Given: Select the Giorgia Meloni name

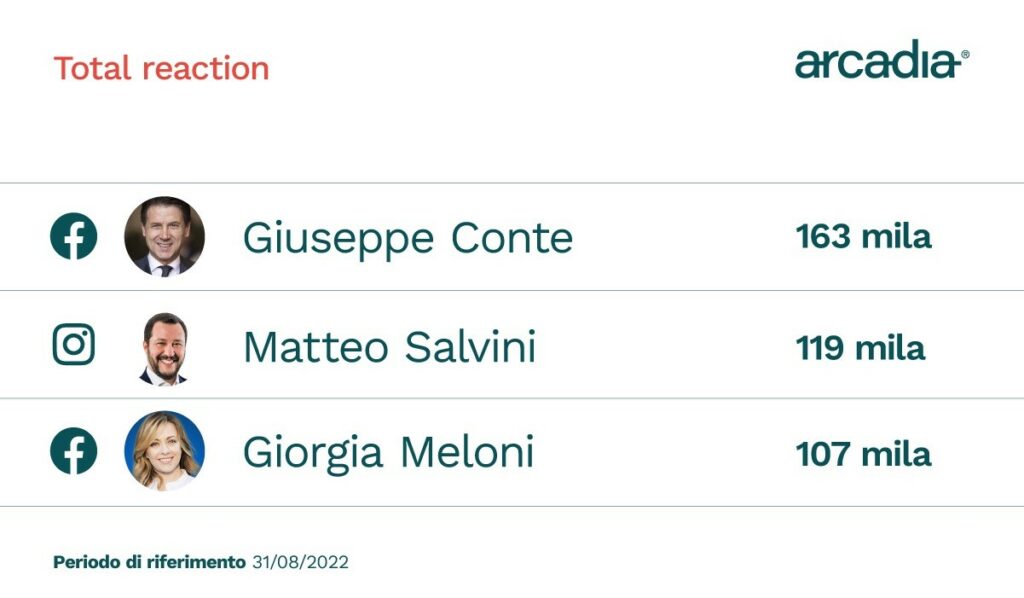Looking at the screenshot, I should point(388,453).
